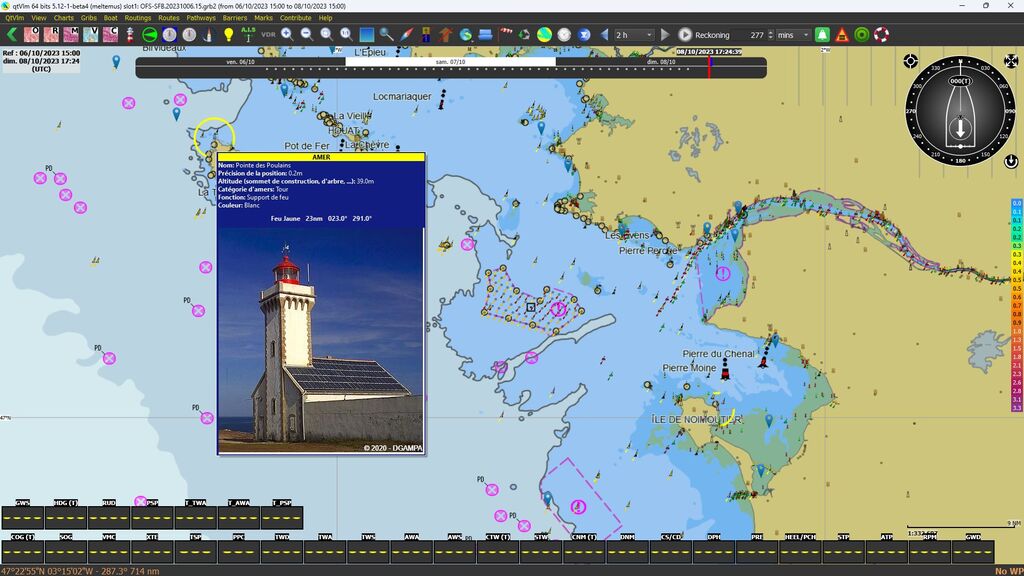Toggle the chart icon labeled V

pos(90,35)
